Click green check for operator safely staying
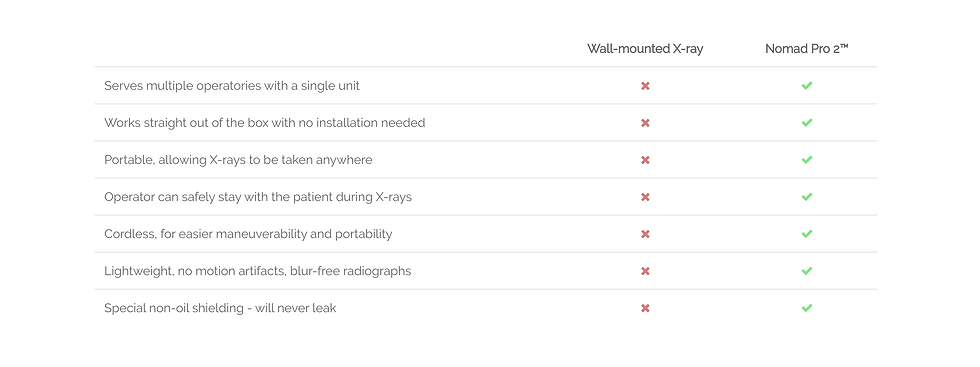The height and width of the screenshot is (367, 980). pyautogui.click(x=807, y=196)
